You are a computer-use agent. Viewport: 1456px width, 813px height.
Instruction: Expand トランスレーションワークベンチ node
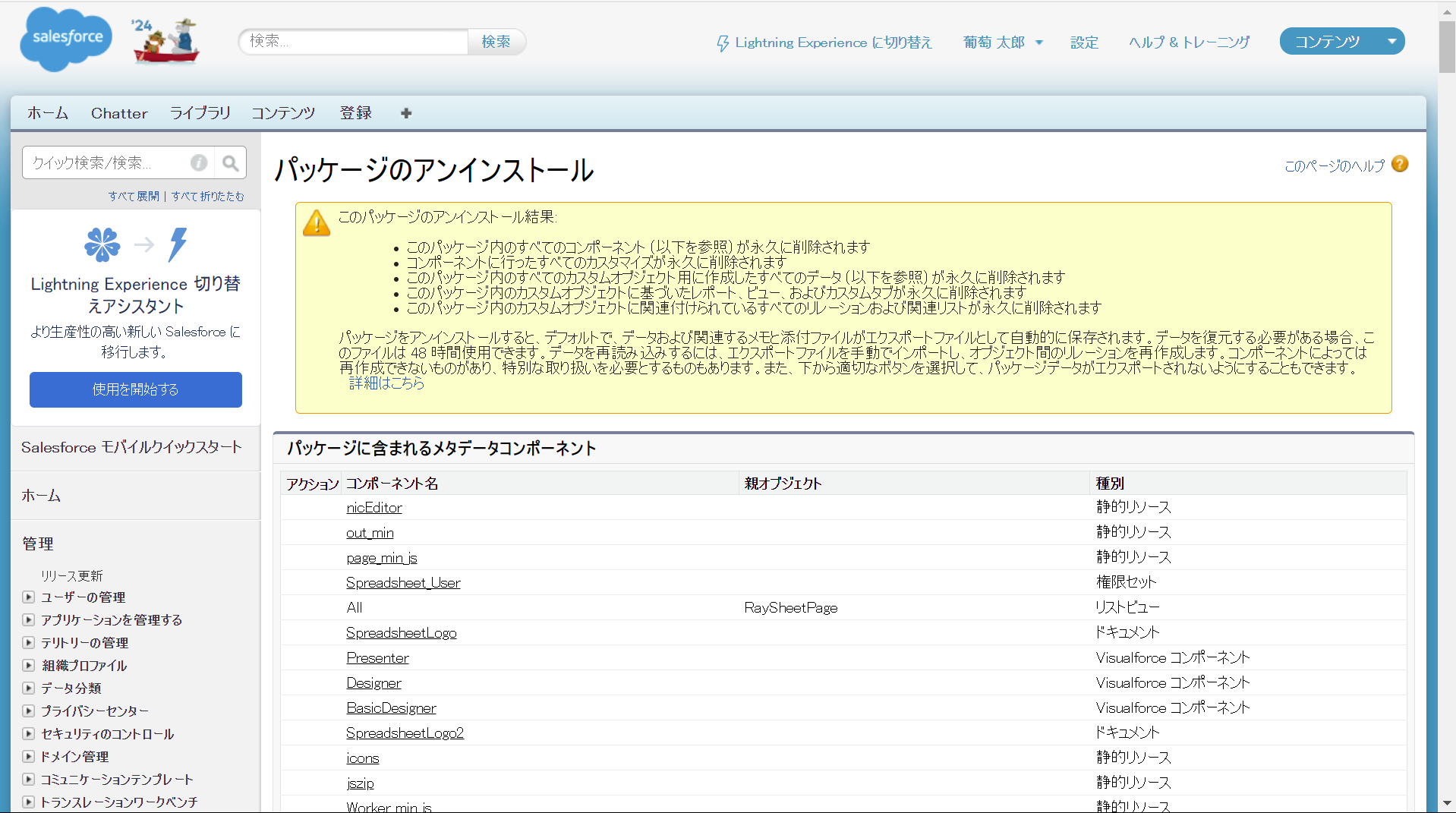click(x=29, y=802)
